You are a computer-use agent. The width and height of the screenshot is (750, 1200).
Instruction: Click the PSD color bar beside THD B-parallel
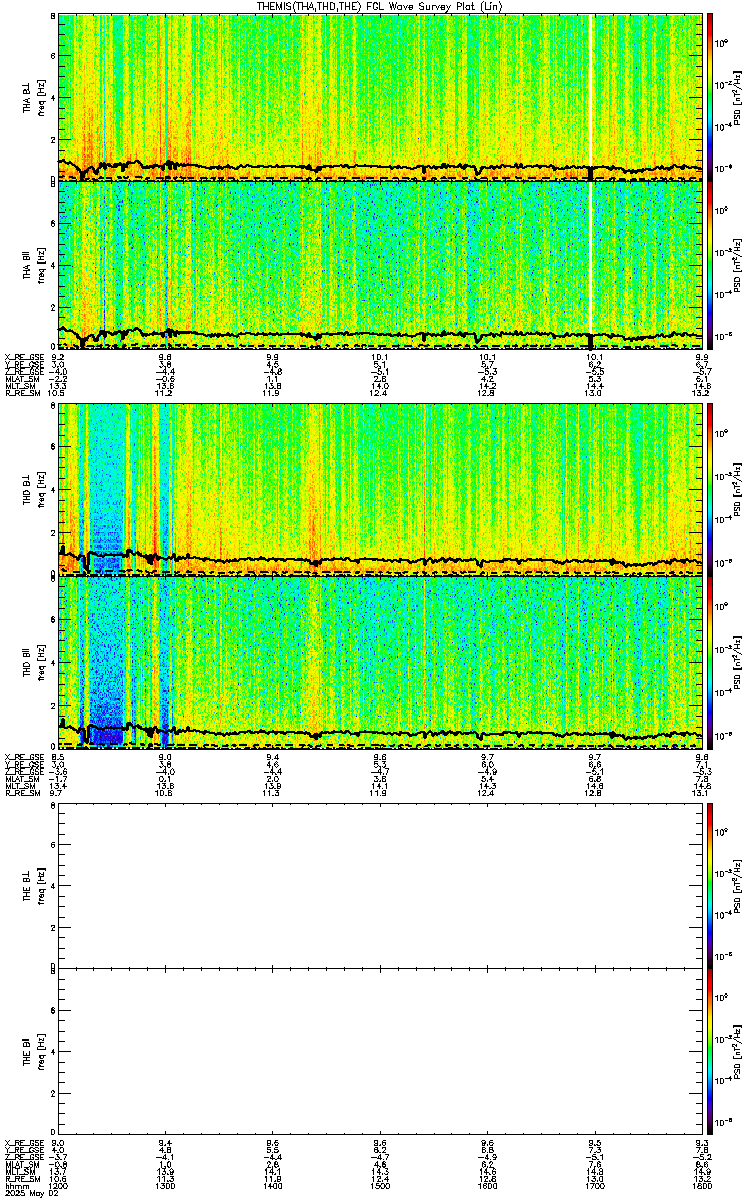710,660
